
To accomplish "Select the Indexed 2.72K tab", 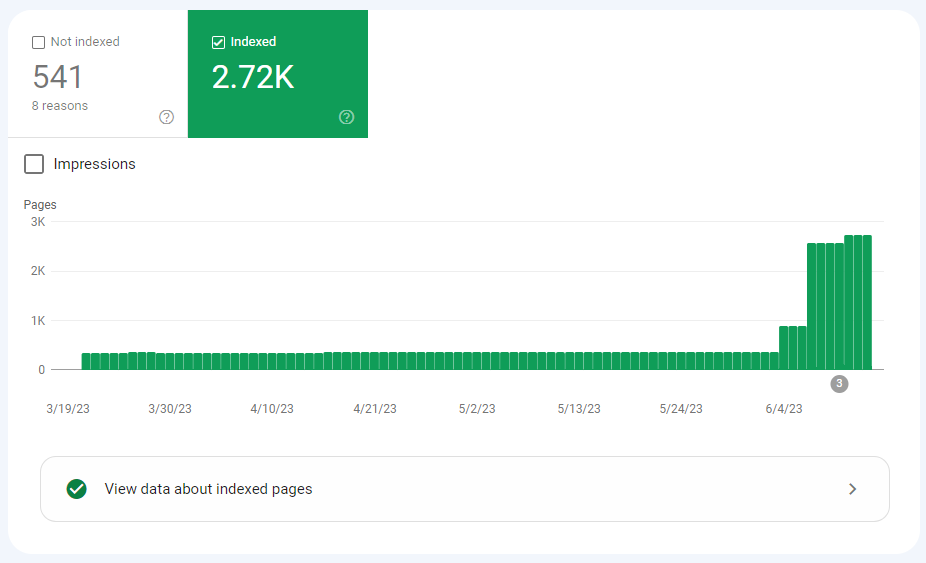I will coord(278,74).
